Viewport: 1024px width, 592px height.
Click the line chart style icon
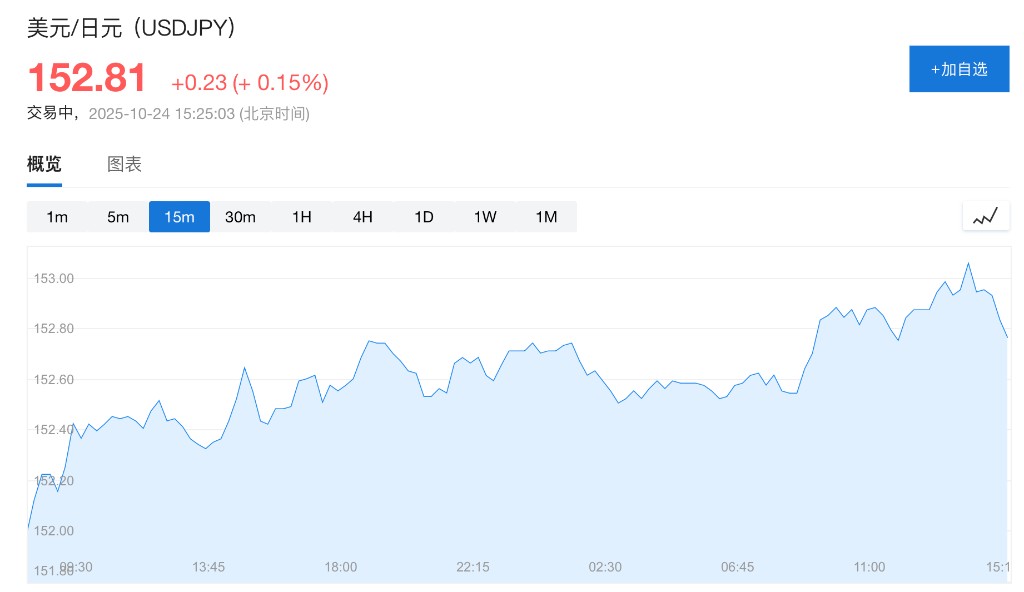pyautogui.click(x=985, y=216)
